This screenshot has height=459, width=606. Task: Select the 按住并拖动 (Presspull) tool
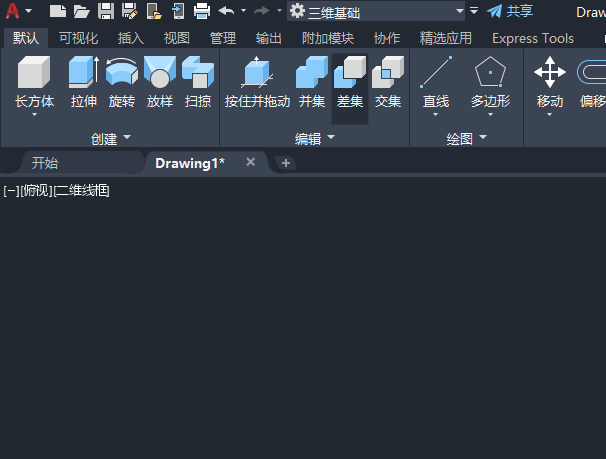point(257,82)
